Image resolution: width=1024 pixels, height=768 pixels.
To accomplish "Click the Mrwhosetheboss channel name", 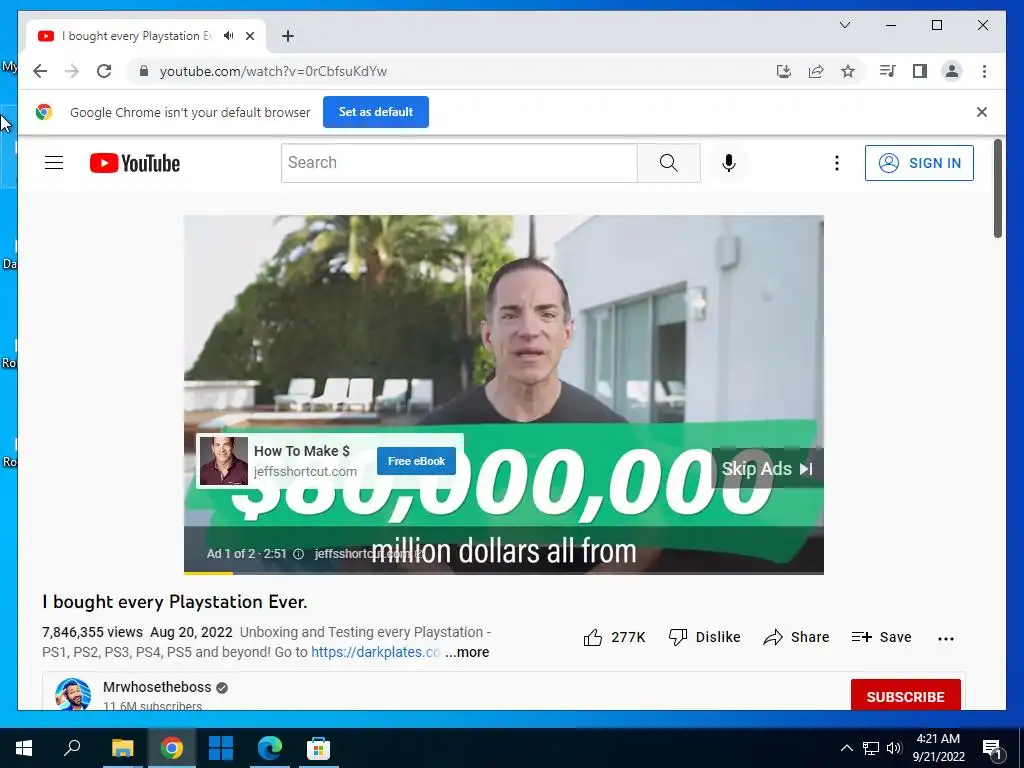I will (x=157, y=687).
